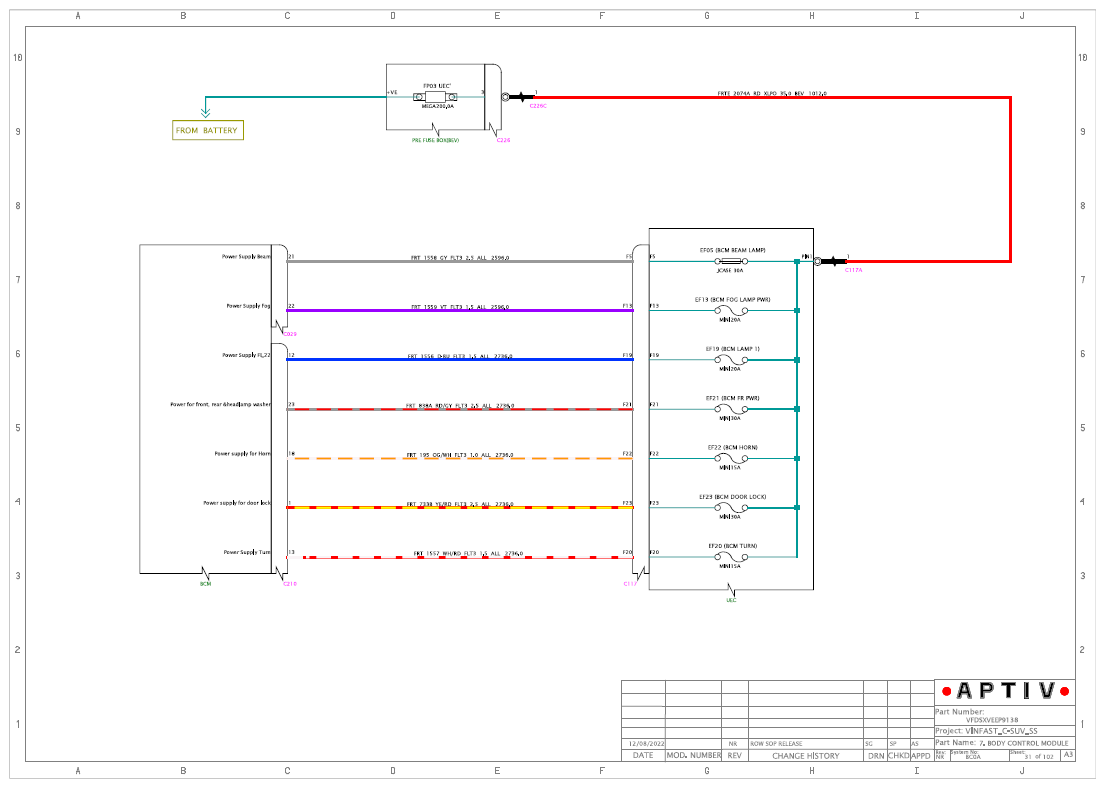Select the EF22 BCM HORN fuse symbol
Image resolution: width=1105 pixels, height=788 pixels.
pyautogui.click(x=731, y=458)
